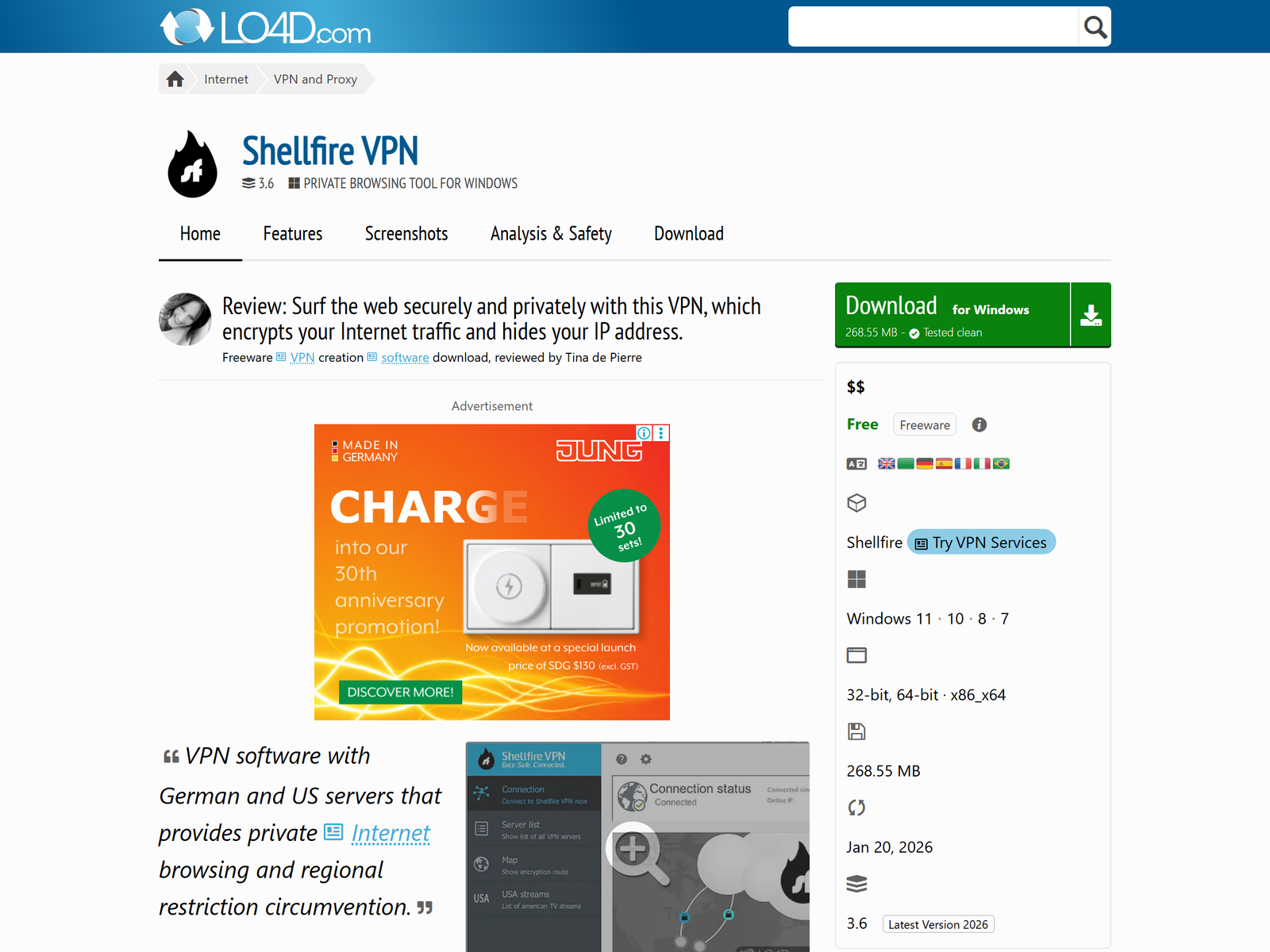This screenshot has height=952, width=1270.
Task: Go to home via breadcrumb house icon
Action: tap(175, 79)
